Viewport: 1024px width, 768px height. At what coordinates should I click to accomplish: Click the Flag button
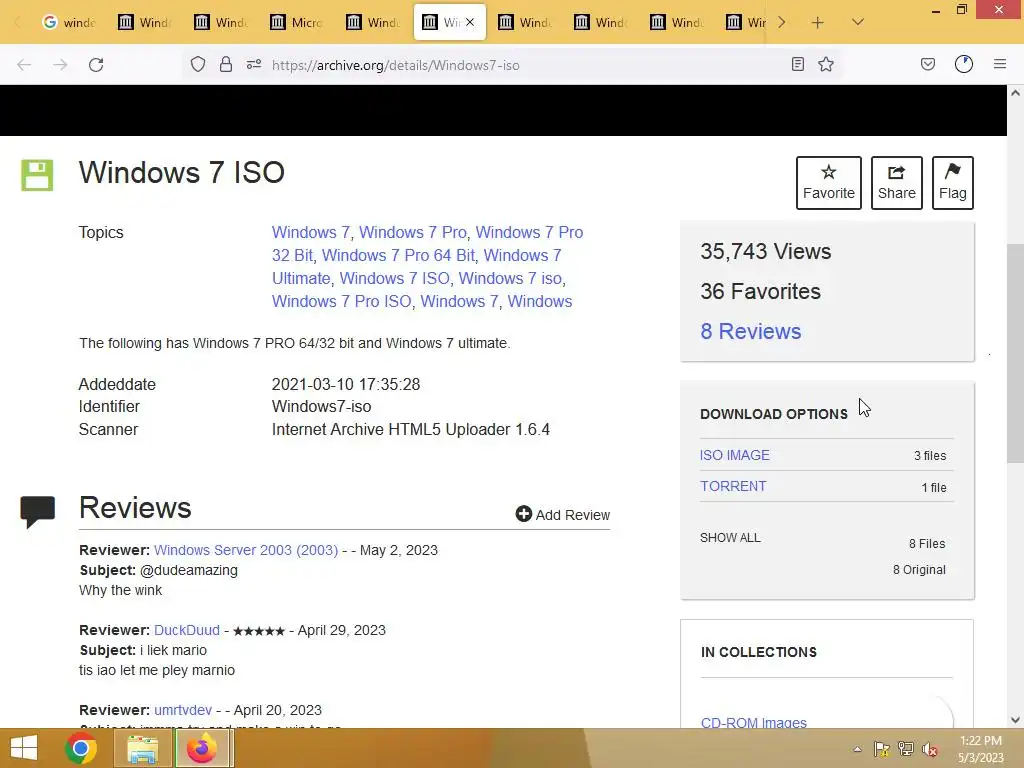pyautogui.click(x=953, y=183)
